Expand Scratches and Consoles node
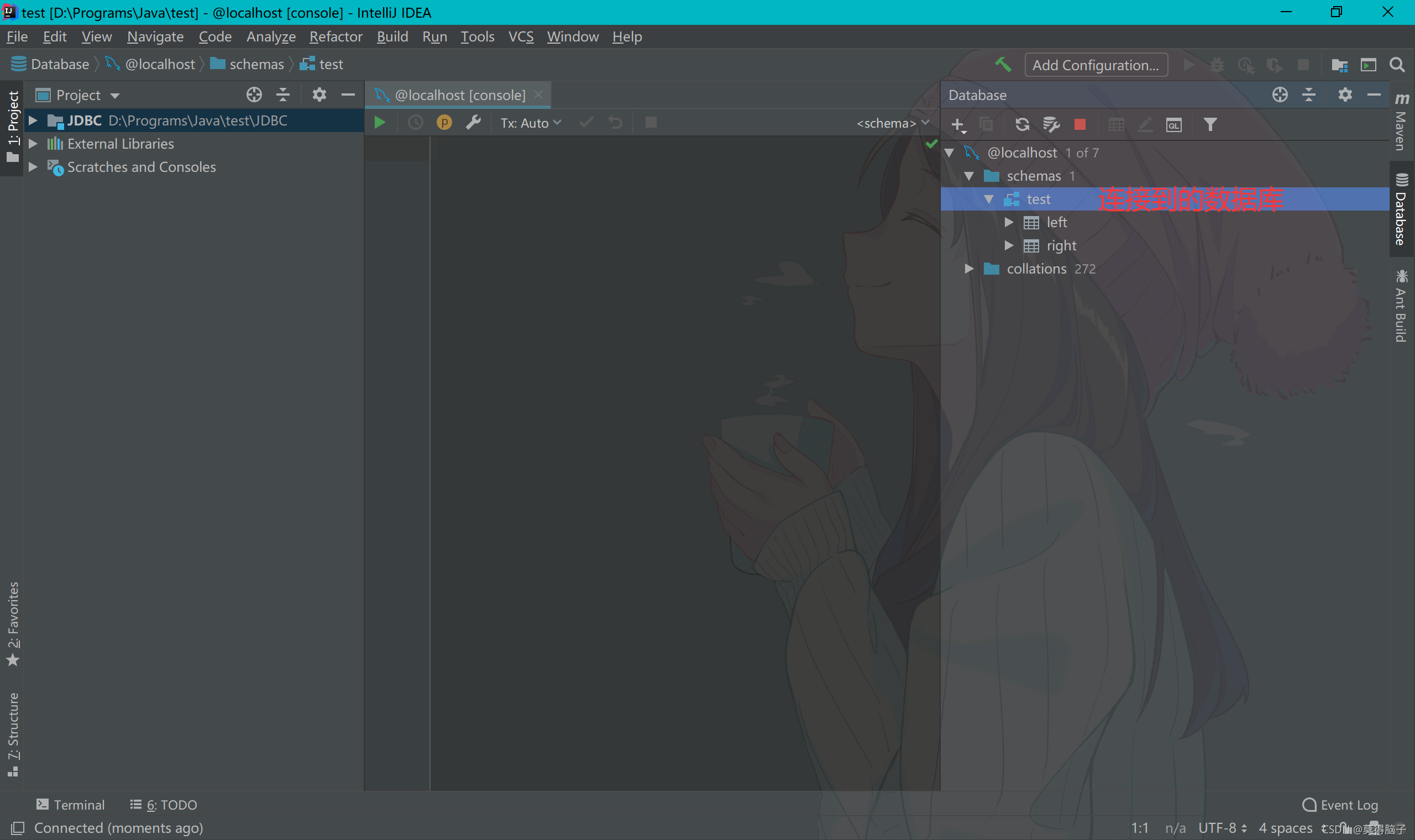Image resolution: width=1415 pixels, height=840 pixels. pyautogui.click(x=33, y=167)
